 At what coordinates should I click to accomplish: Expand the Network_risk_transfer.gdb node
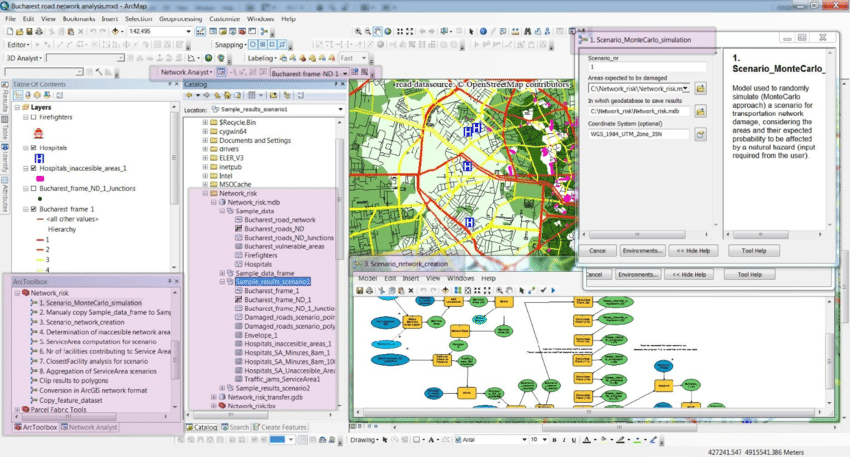point(213,397)
